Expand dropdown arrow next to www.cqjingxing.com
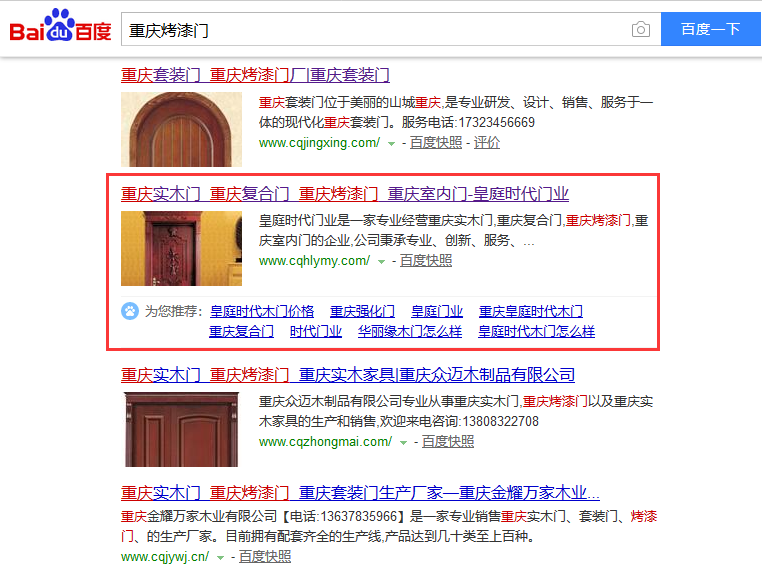 (391, 144)
